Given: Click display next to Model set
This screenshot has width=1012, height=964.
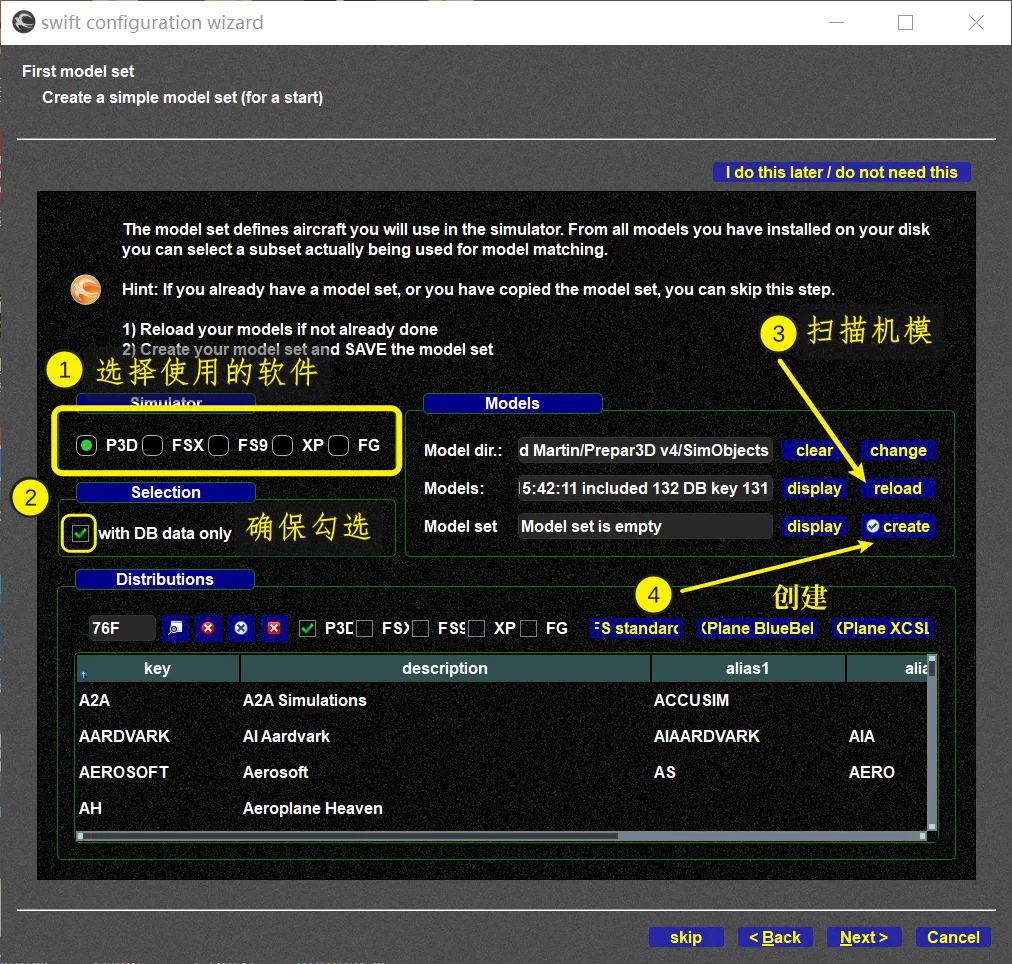Looking at the screenshot, I should click(x=814, y=527).
